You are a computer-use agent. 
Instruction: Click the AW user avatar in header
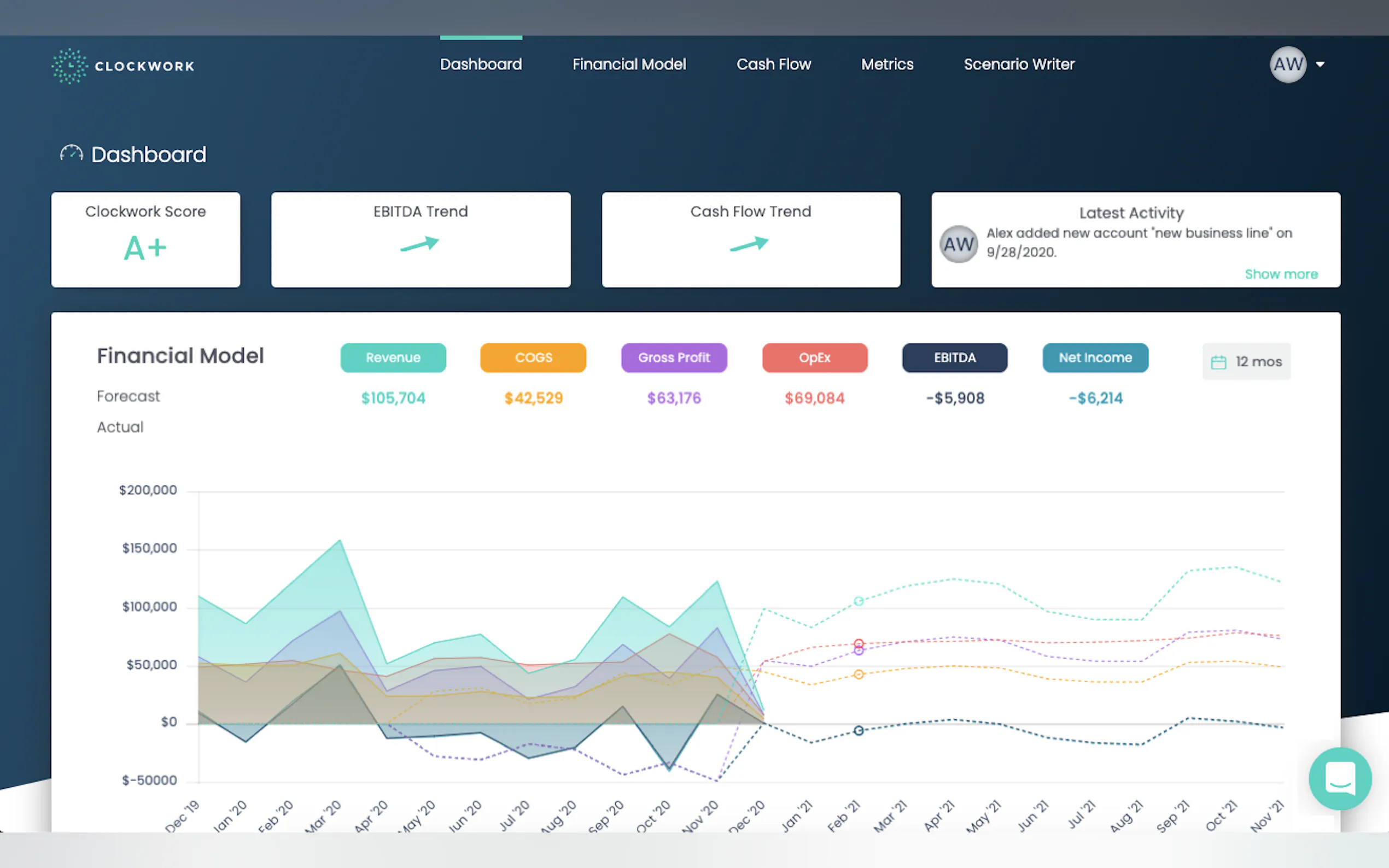point(1288,64)
